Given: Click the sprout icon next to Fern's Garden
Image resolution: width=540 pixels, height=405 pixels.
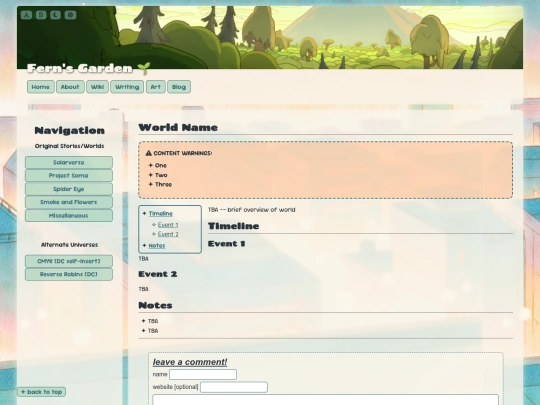Looking at the screenshot, I should pos(144,68).
